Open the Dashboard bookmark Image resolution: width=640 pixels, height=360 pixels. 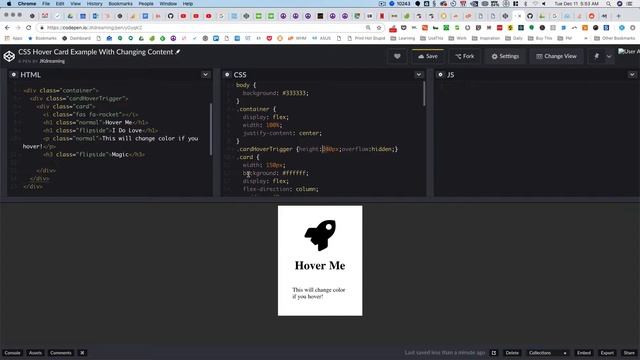tap(76, 38)
